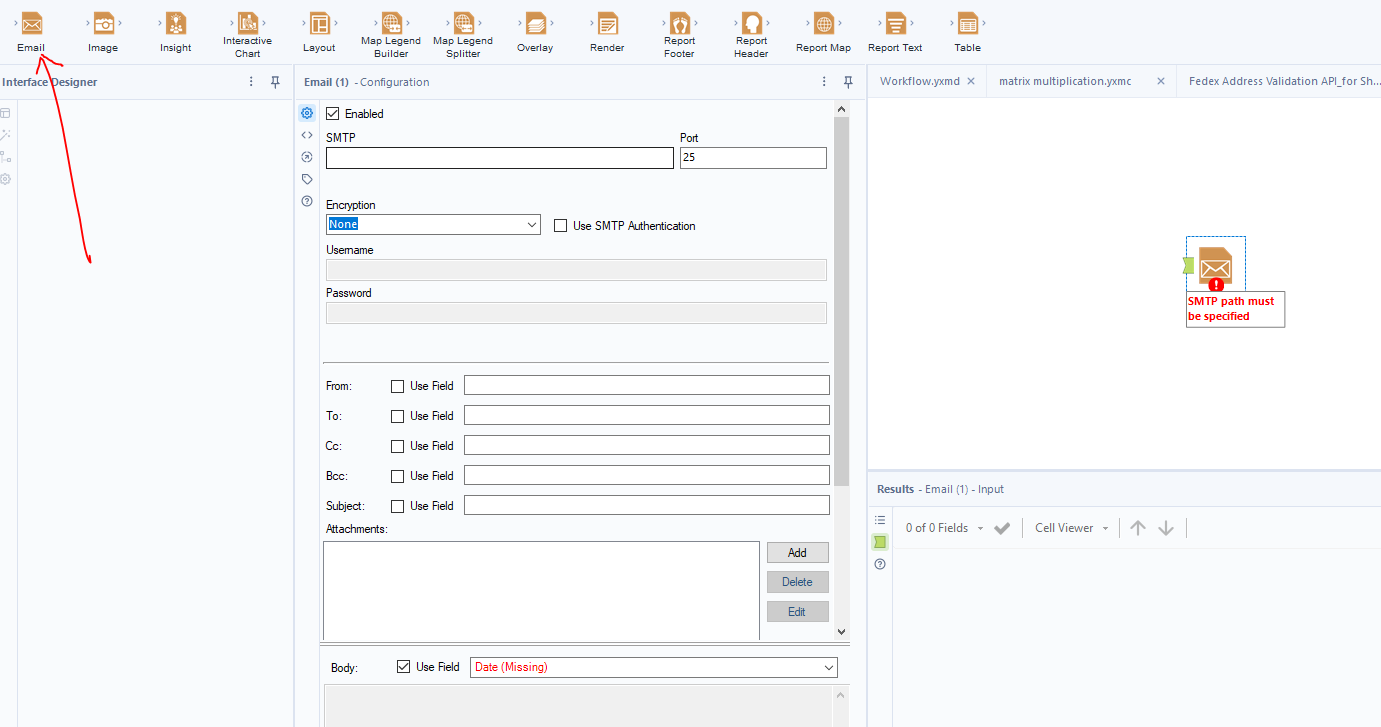Open the Cell Viewer dropdown
1381x727 pixels.
tap(1070, 527)
